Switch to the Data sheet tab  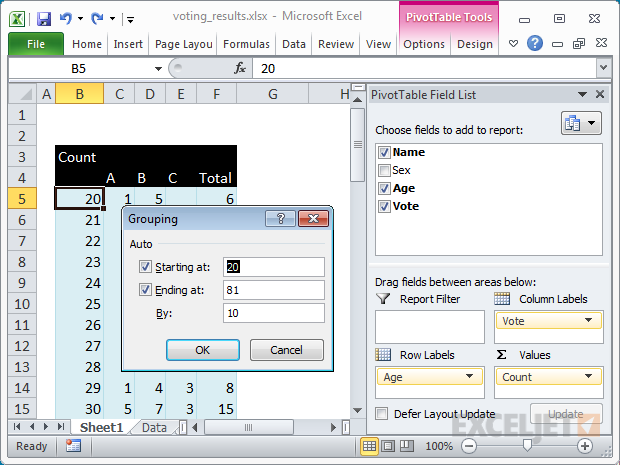coord(153,427)
